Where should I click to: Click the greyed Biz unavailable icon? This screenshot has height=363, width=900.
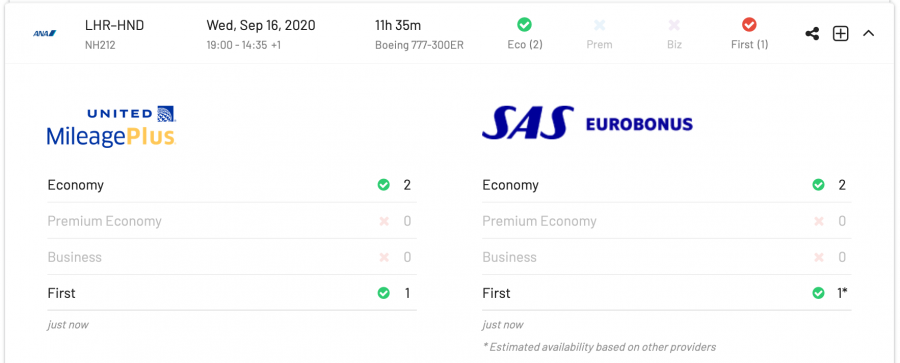[x=674, y=25]
